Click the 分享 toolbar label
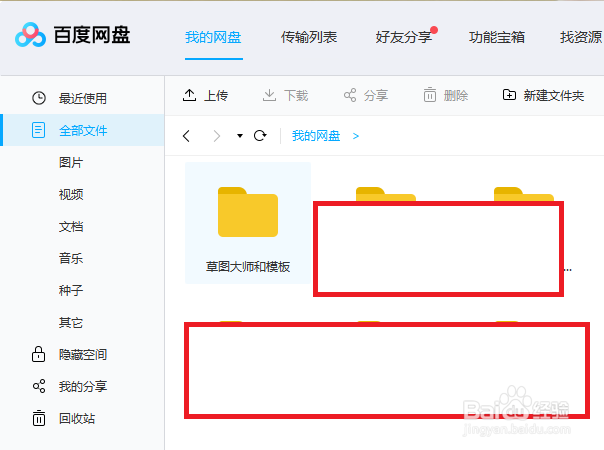This screenshot has height=450, width=604. click(x=376, y=96)
